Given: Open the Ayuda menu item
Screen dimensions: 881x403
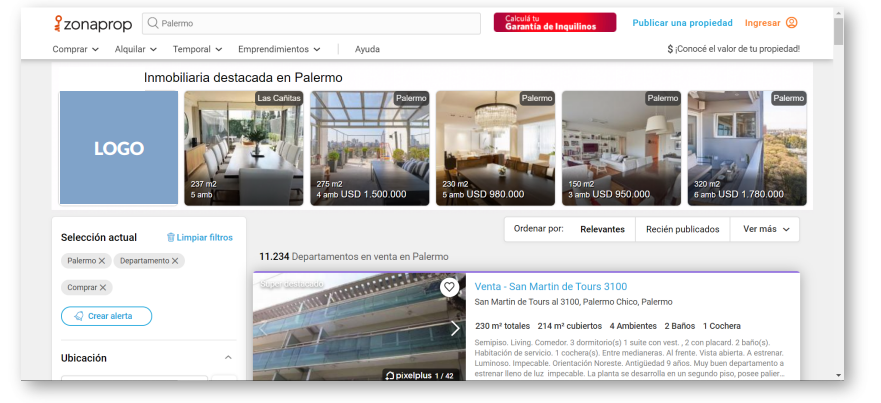Looking at the screenshot, I should pos(367,49).
